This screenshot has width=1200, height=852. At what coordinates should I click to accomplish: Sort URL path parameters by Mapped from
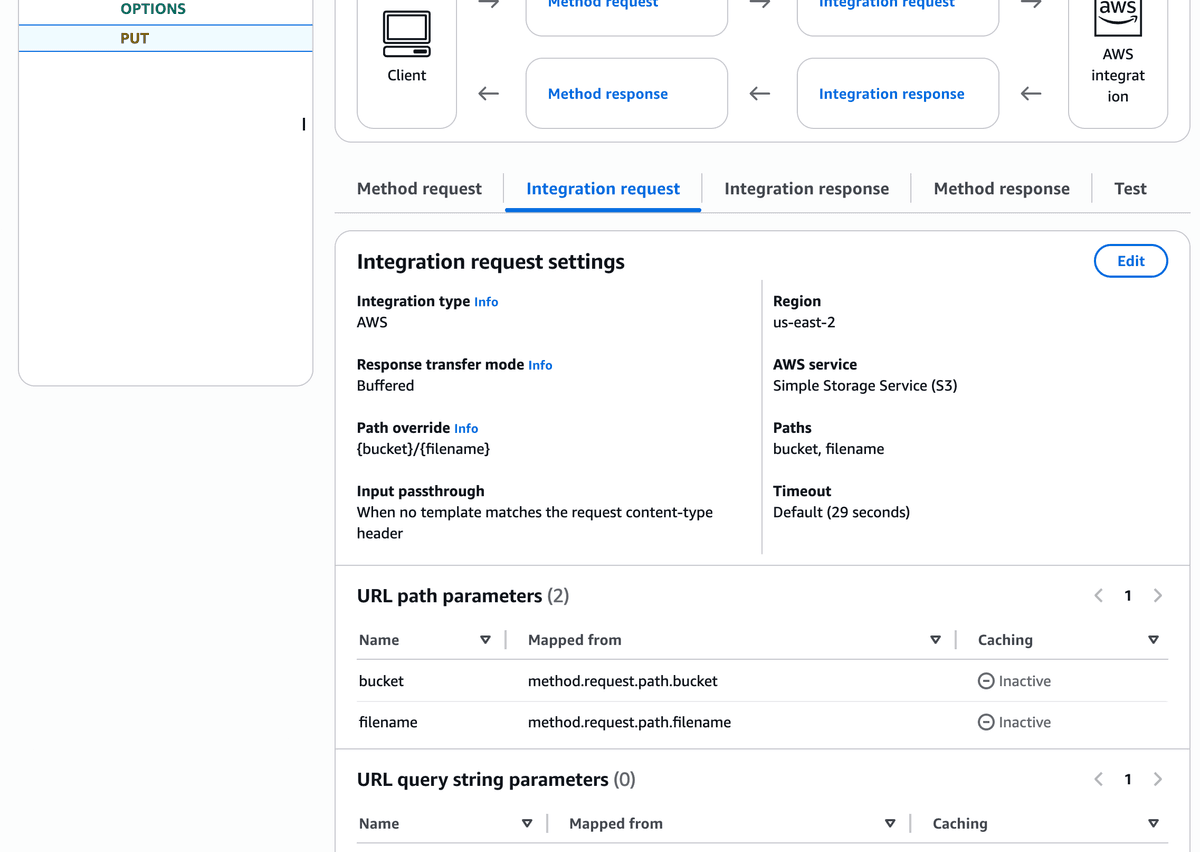click(x=935, y=640)
